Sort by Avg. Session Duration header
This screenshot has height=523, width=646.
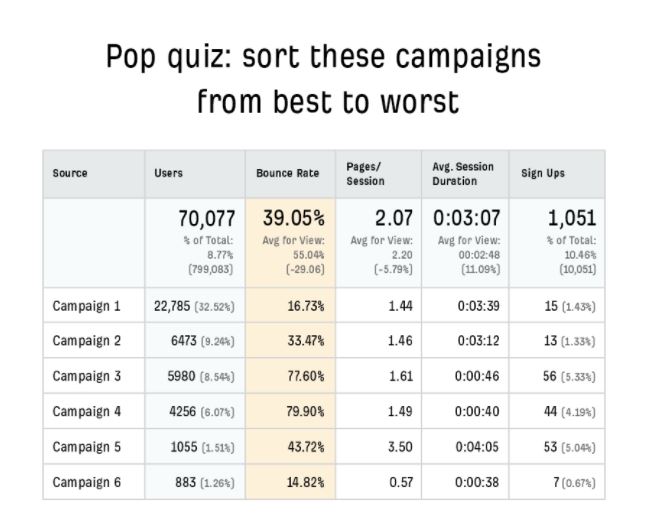[463, 173]
